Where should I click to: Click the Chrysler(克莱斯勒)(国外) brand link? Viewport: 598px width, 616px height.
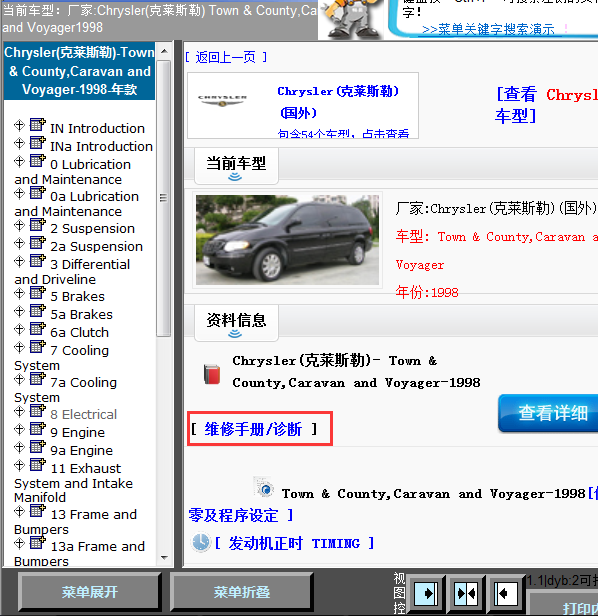(x=338, y=102)
